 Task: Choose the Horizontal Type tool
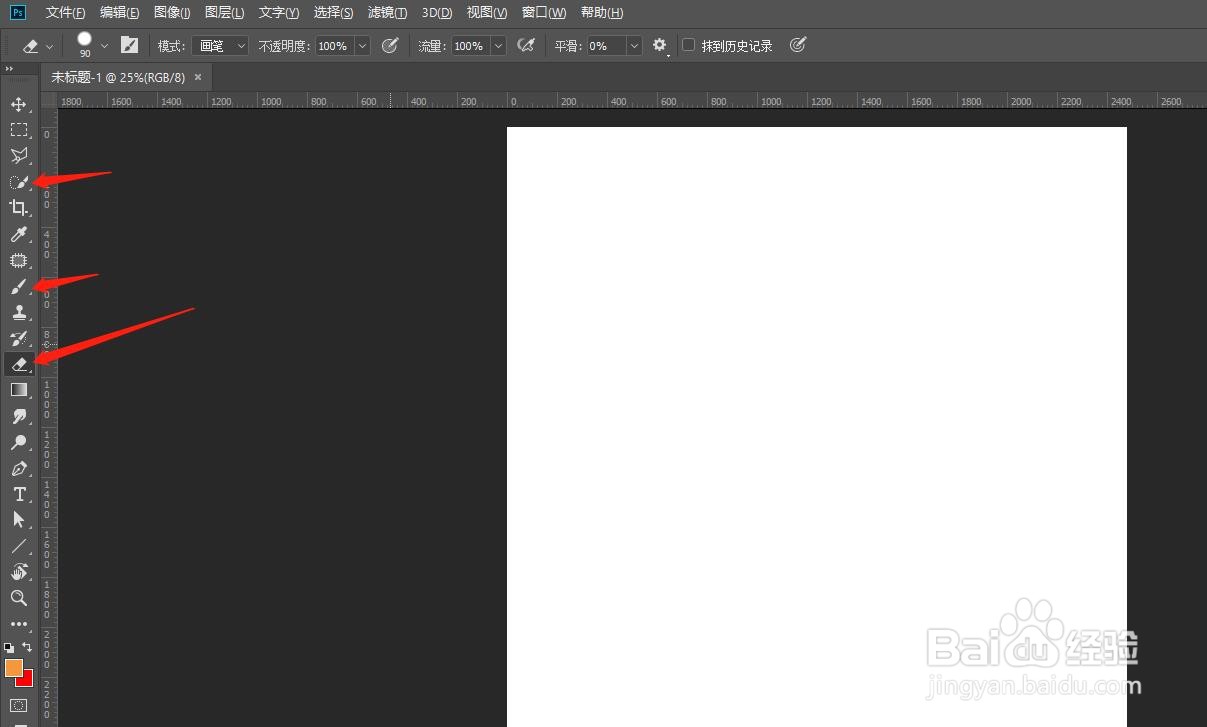click(x=20, y=494)
